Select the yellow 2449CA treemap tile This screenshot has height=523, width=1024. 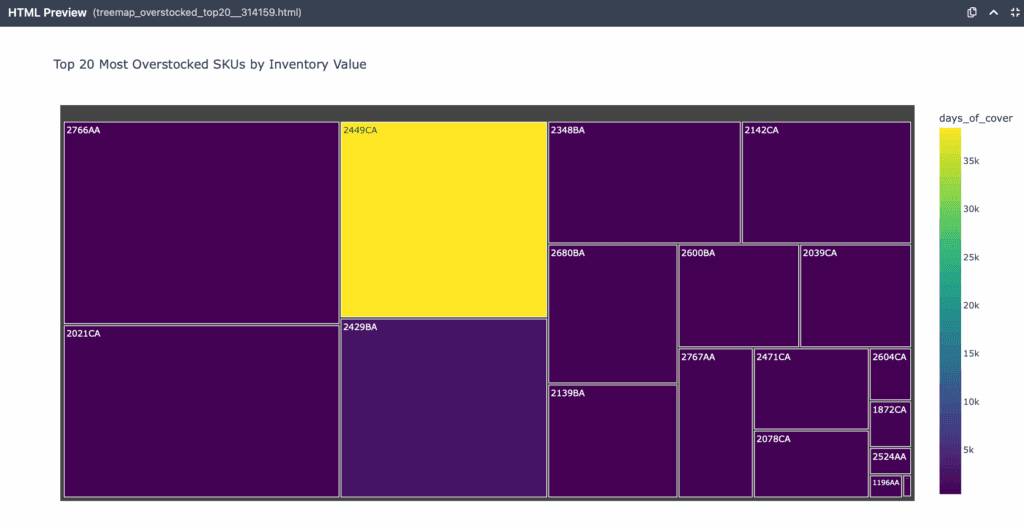point(443,220)
